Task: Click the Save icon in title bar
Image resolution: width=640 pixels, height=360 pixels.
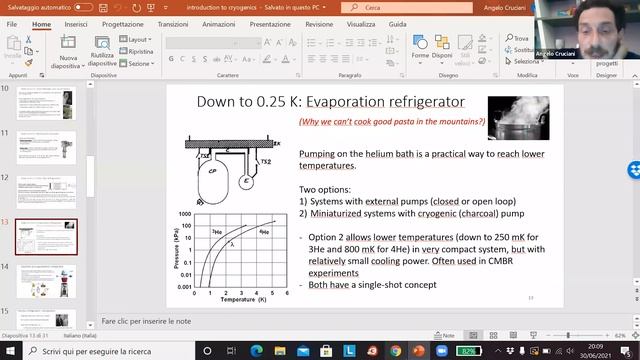Action: (103, 7)
